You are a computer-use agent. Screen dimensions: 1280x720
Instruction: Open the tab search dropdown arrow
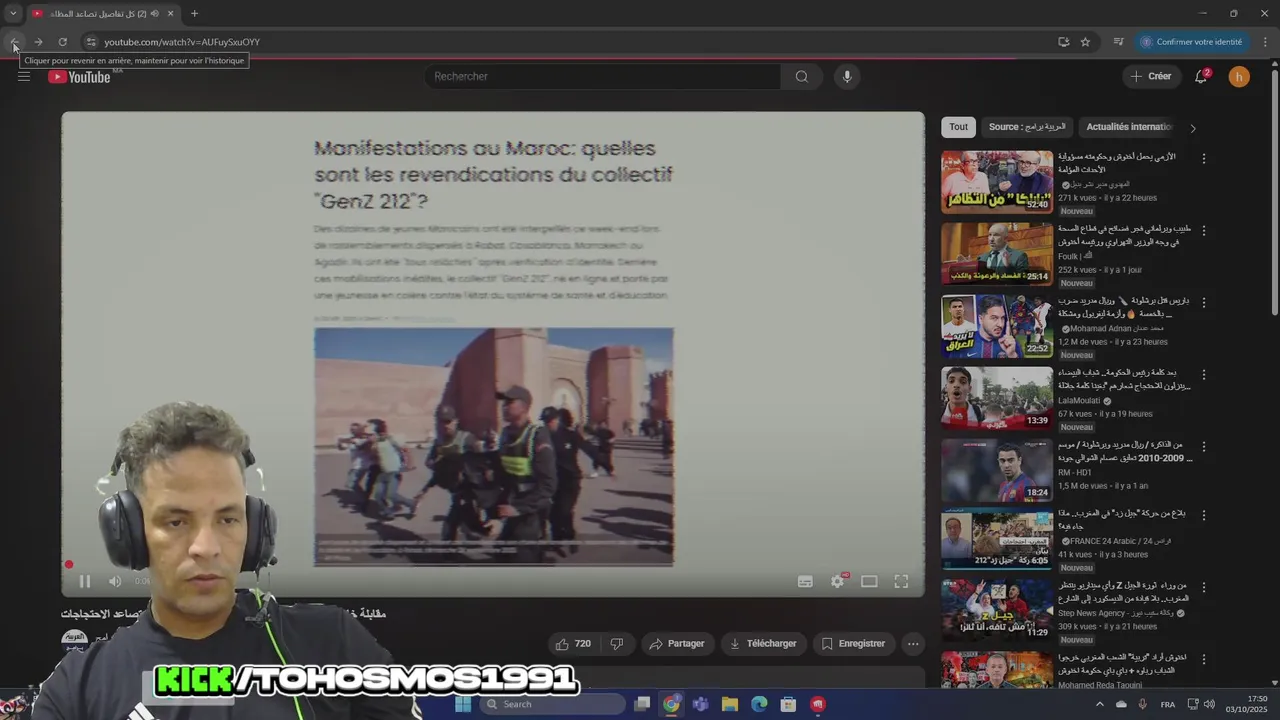coord(13,13)
